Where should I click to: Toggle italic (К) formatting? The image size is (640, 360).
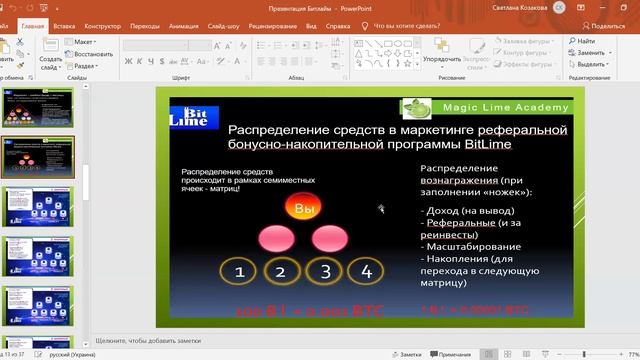click(140, 62)
